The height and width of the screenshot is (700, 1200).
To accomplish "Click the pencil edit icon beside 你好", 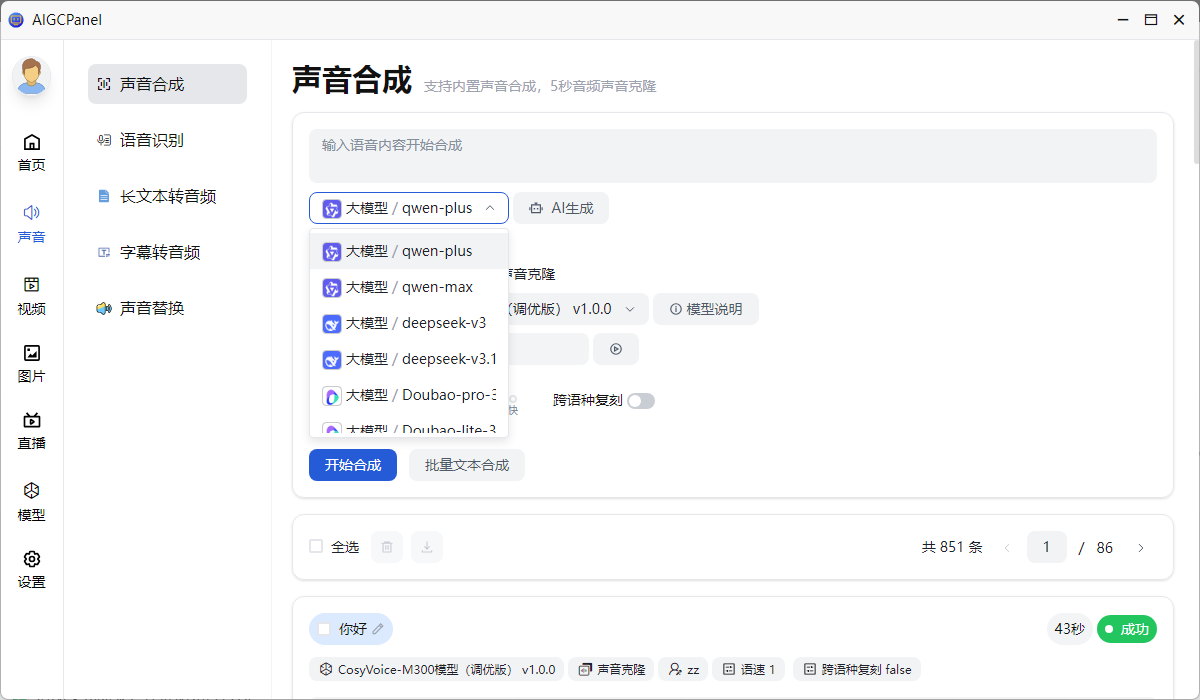I will pyautogui.click(x=378, y=629).
